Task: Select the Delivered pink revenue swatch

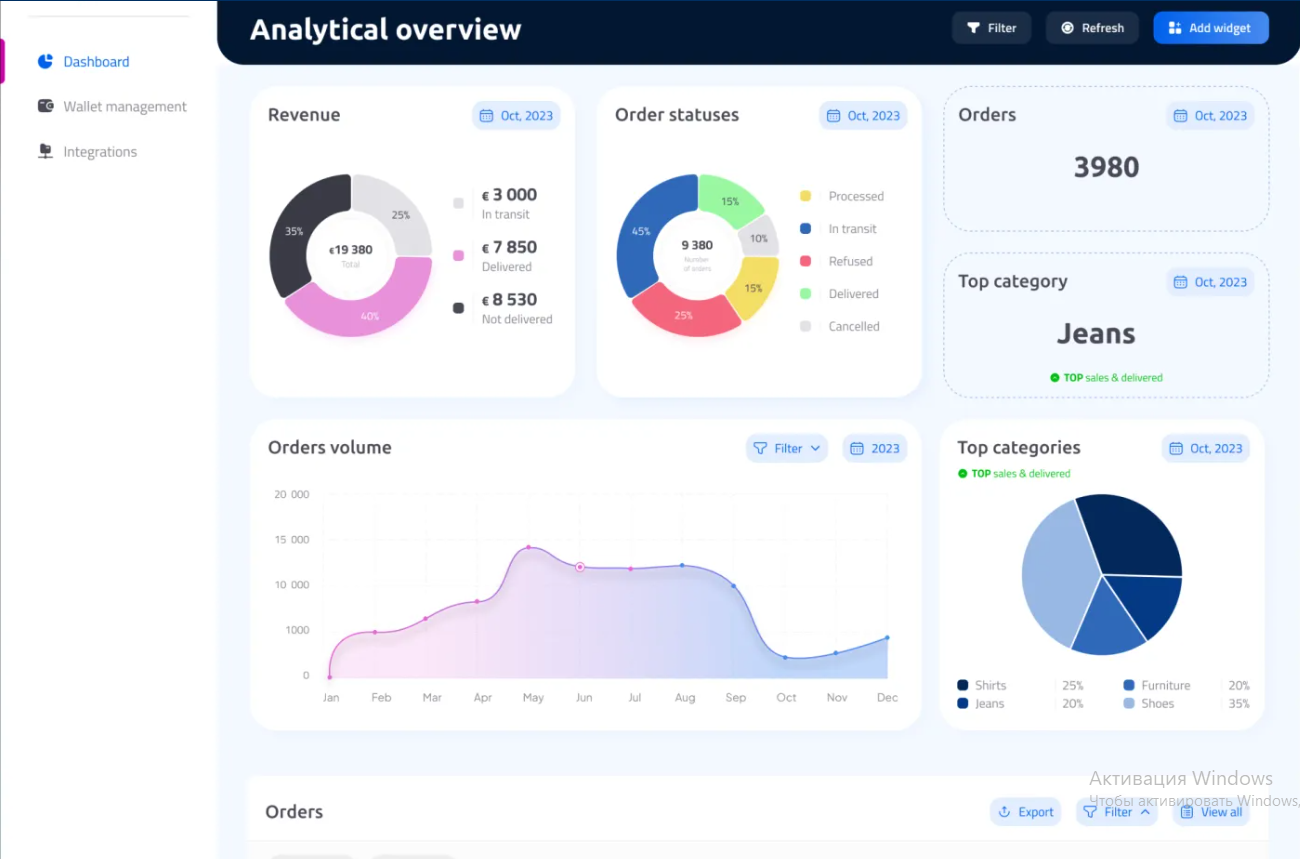Action: point(458,256)
